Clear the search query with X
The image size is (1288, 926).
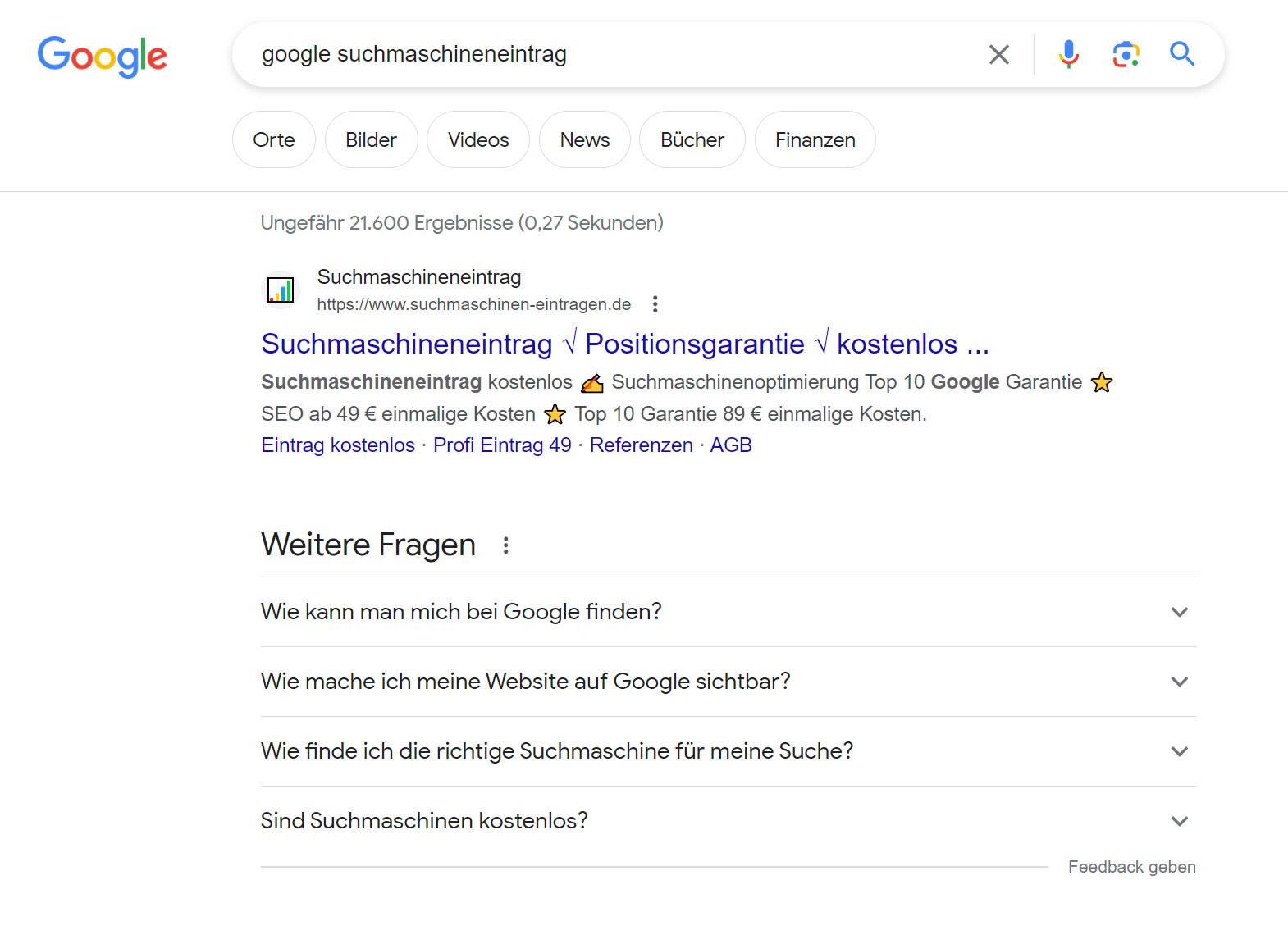click(998, 55)
